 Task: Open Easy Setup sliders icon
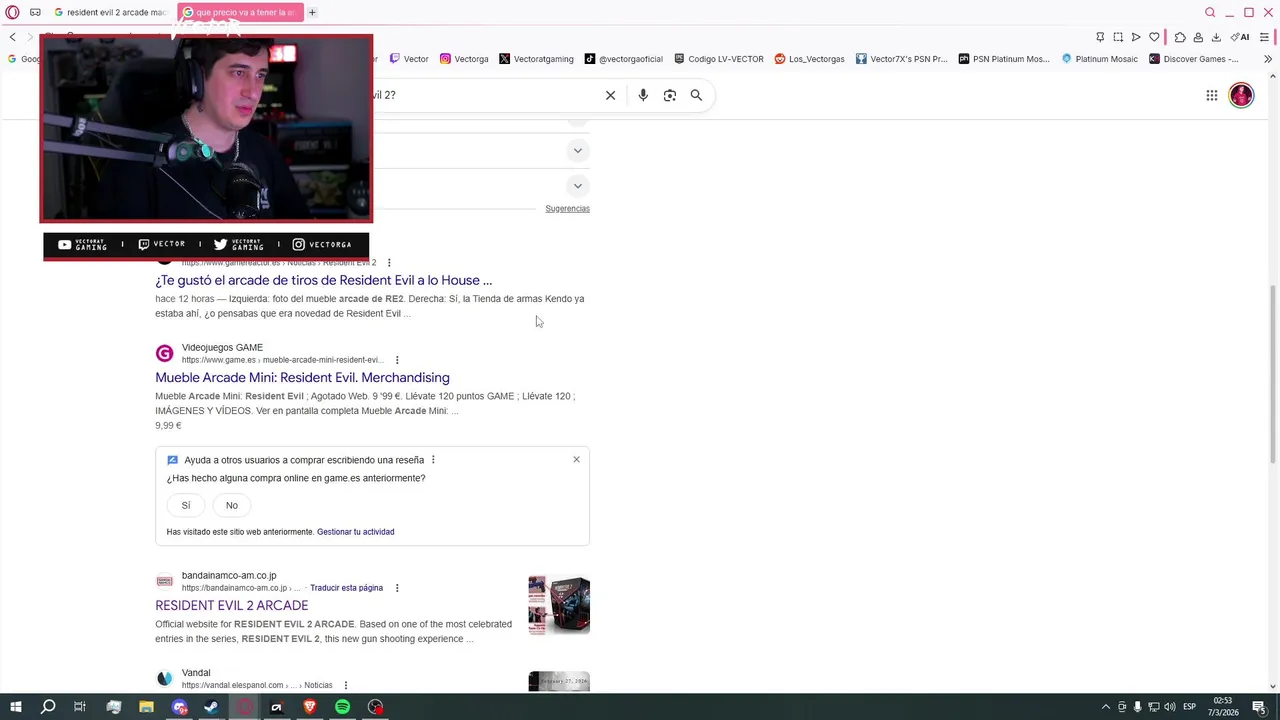(x=1264, y=37)
